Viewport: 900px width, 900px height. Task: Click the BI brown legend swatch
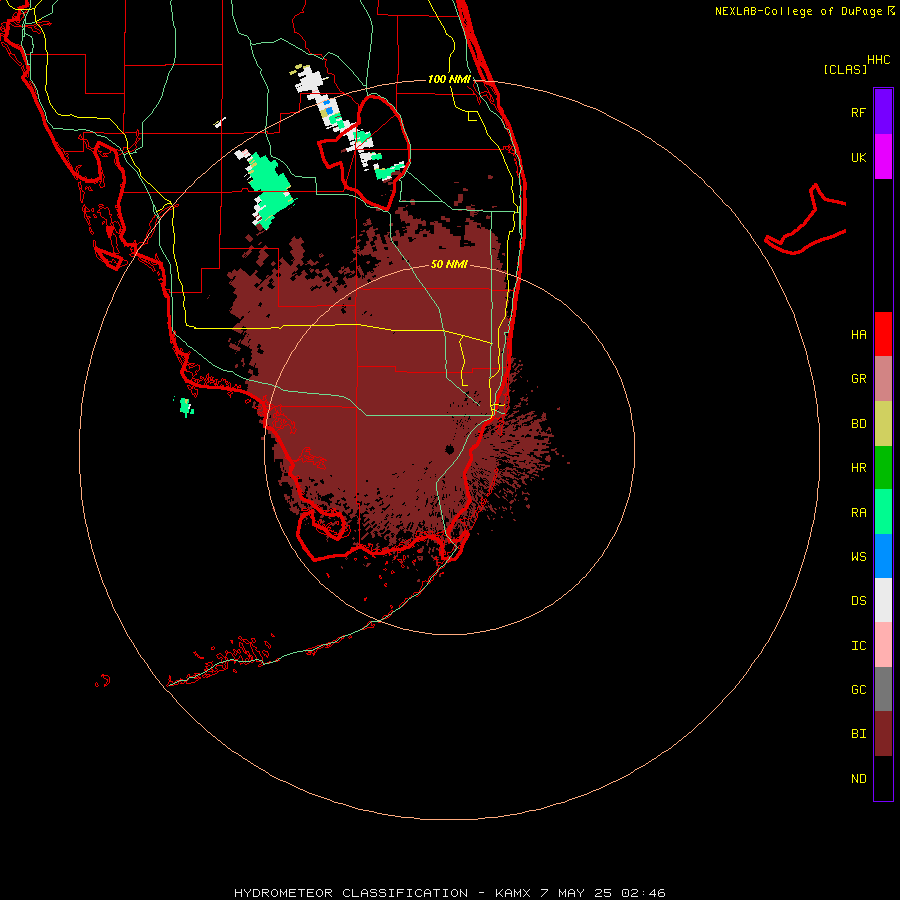click(x=883, y=734)
